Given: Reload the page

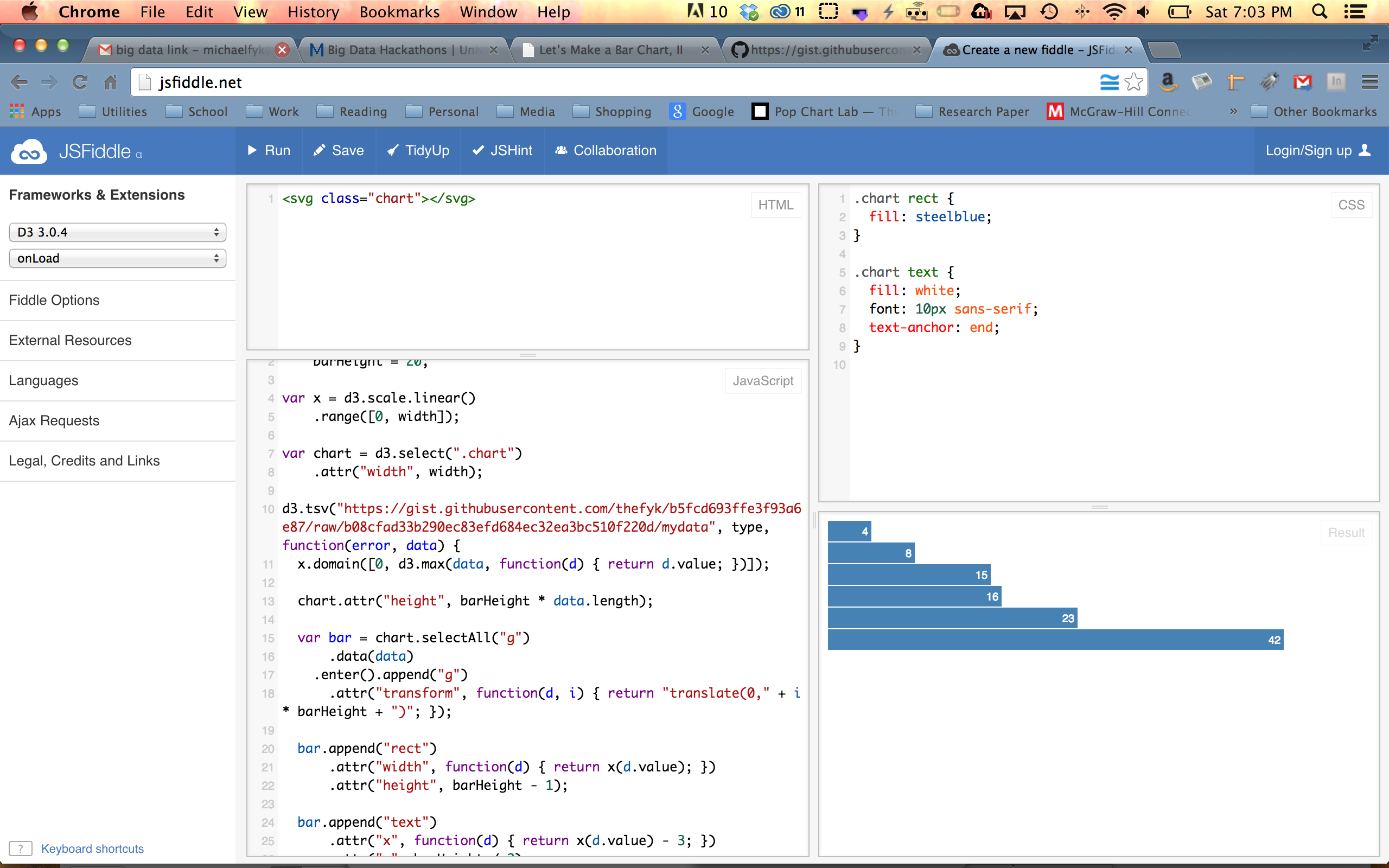Looking at the screenshot, I should 80,82.
